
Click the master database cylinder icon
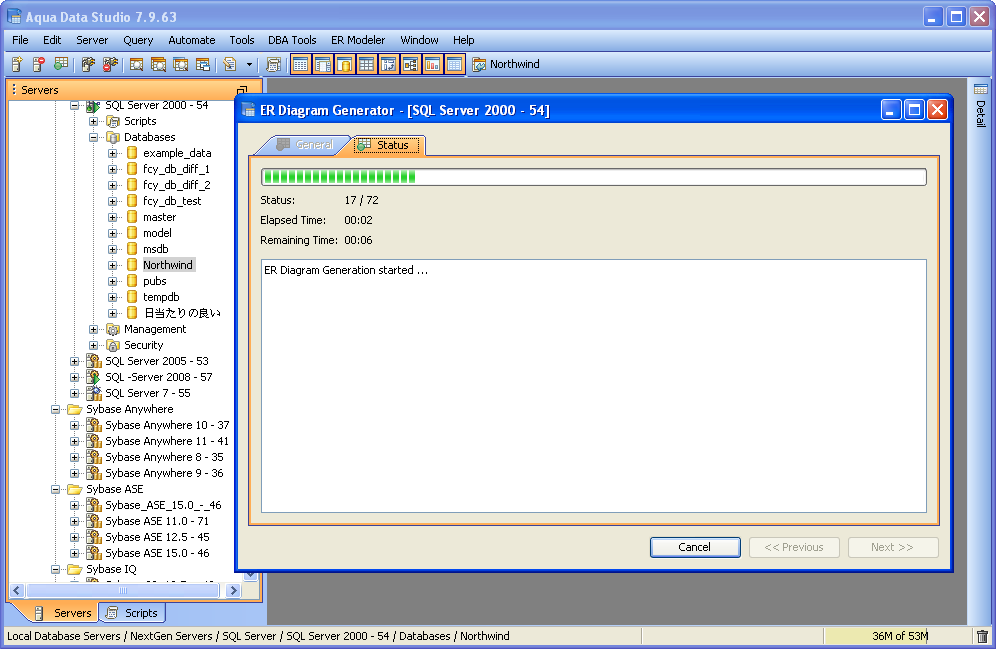(132, 217)
